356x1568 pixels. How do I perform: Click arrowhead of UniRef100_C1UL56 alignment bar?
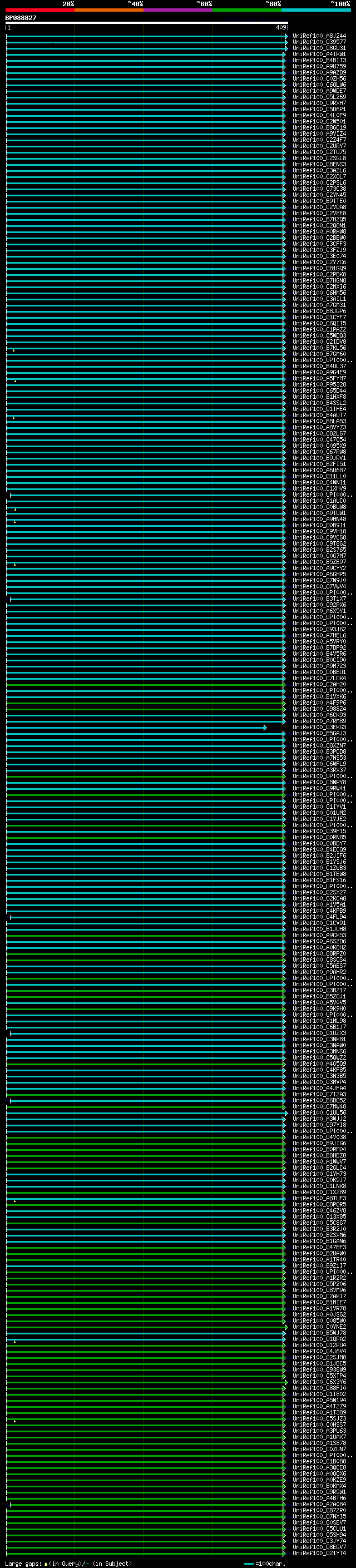[x=286, y=1112]
